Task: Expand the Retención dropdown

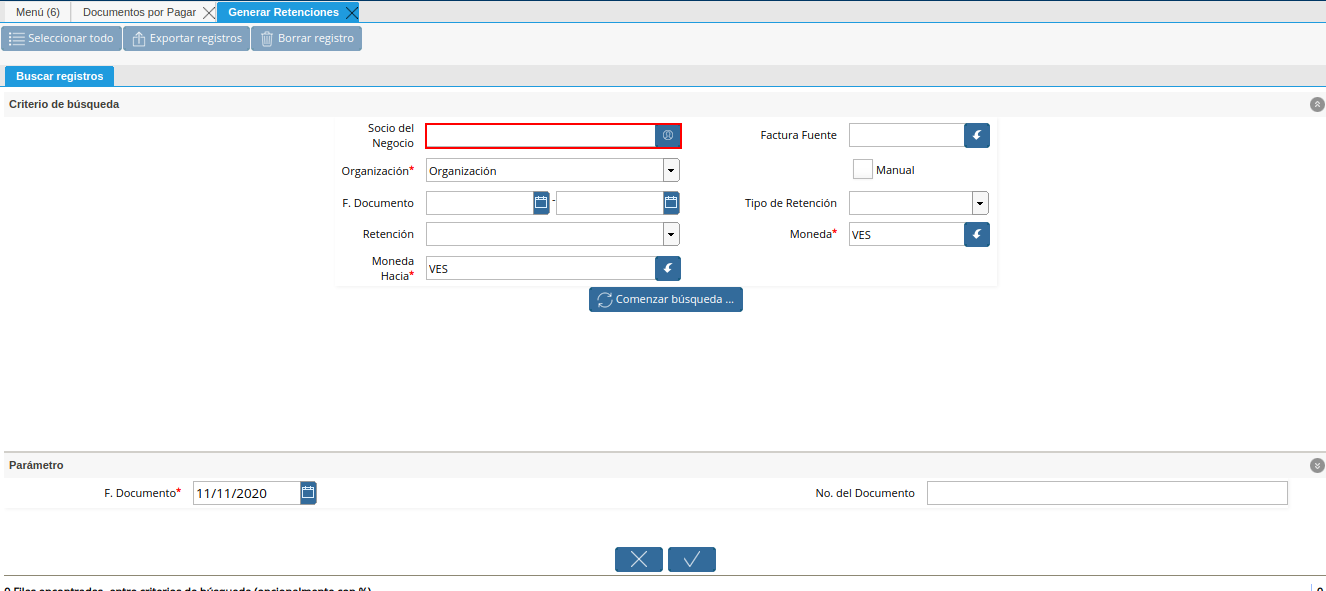Action: point(671,234)
